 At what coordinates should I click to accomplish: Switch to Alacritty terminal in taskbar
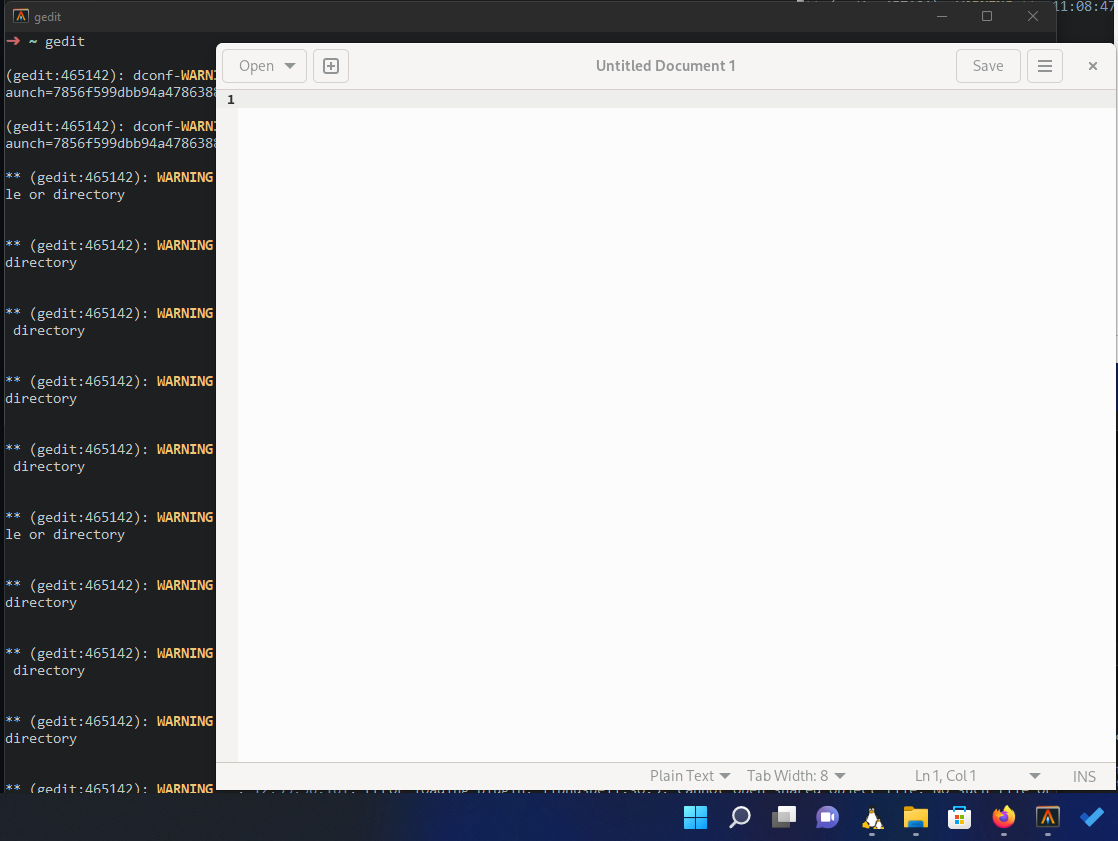pos(1047,817)
